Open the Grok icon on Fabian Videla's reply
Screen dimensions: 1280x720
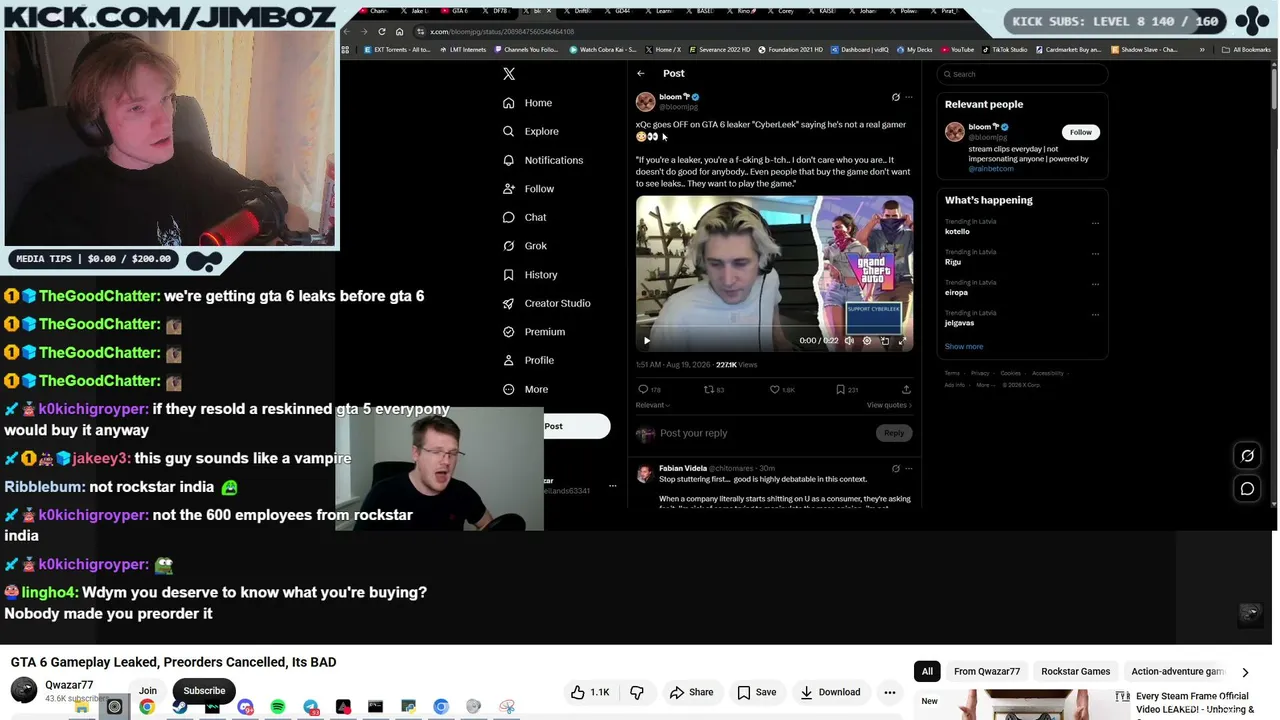[895, 468]
